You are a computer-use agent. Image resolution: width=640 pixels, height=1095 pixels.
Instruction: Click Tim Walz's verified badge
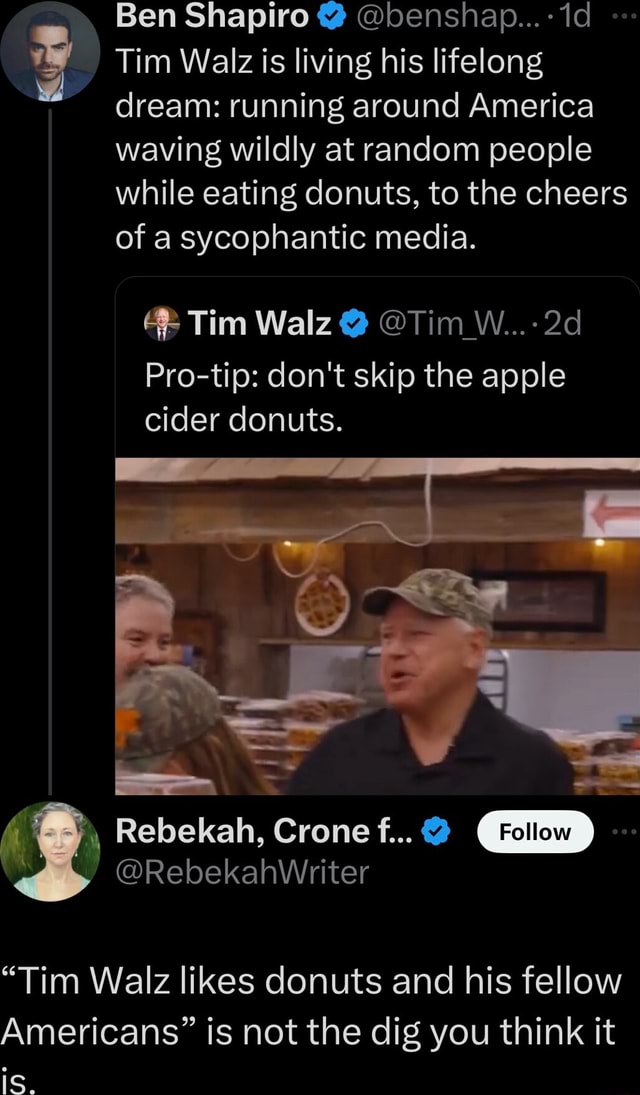point(351,324)
